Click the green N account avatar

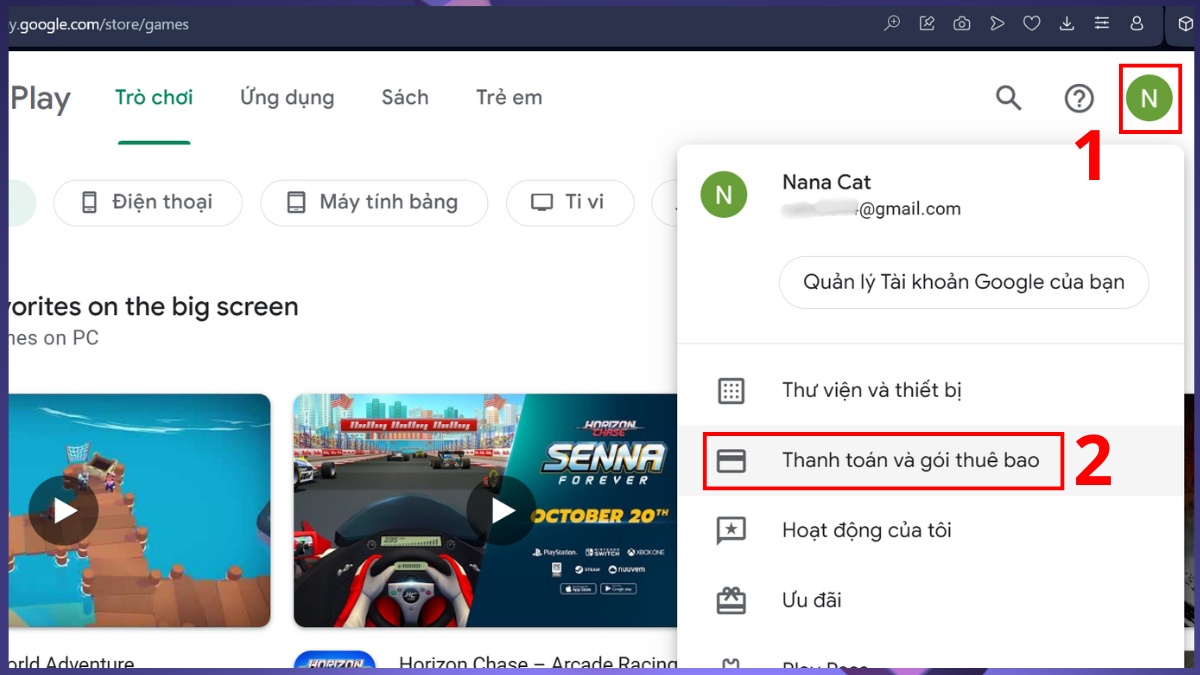pyautogui.click(x=1150, y=98)
